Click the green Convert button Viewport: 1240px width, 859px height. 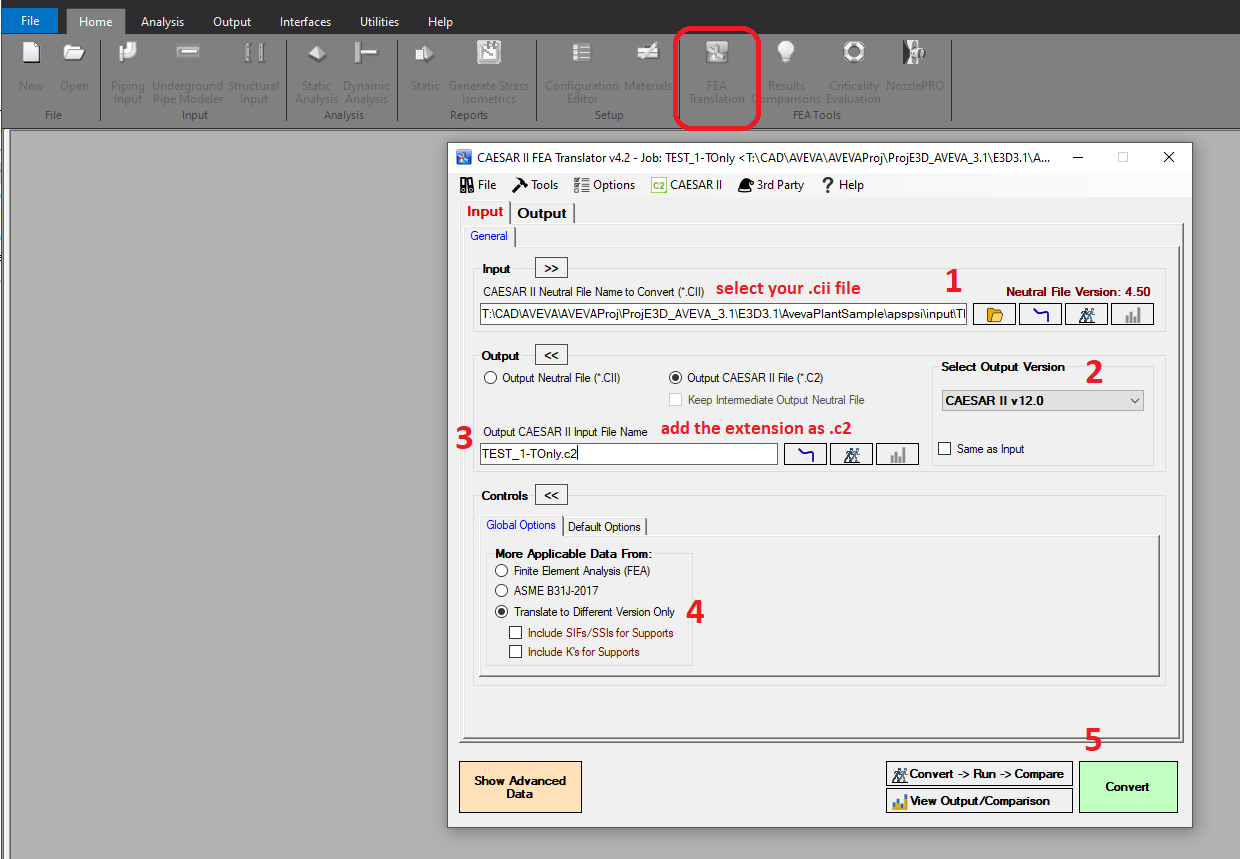[x=1128, y=787]
